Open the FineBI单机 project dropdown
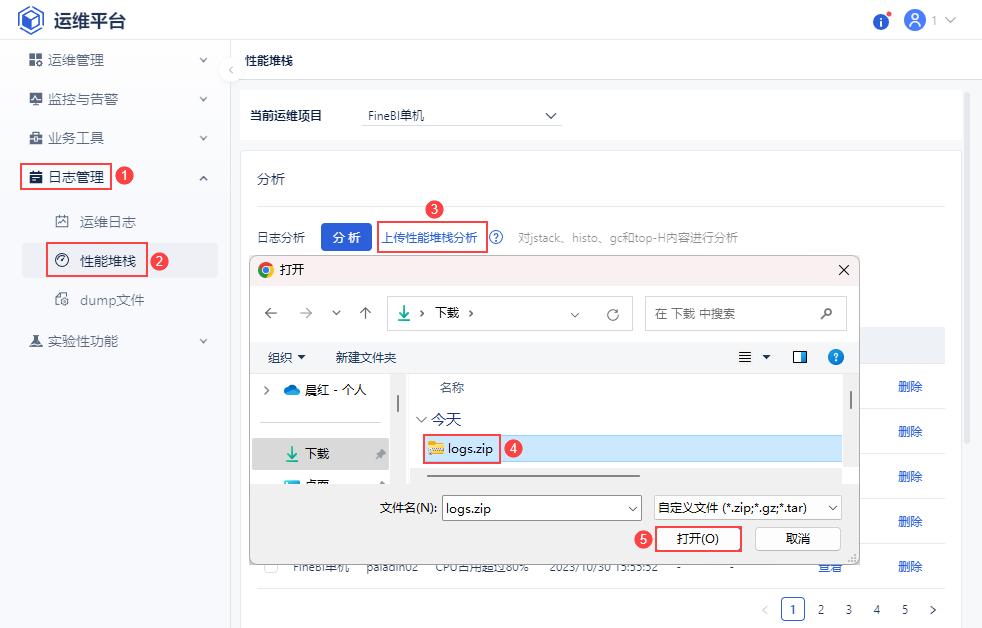982x628 pixels. tap(462, 116)
